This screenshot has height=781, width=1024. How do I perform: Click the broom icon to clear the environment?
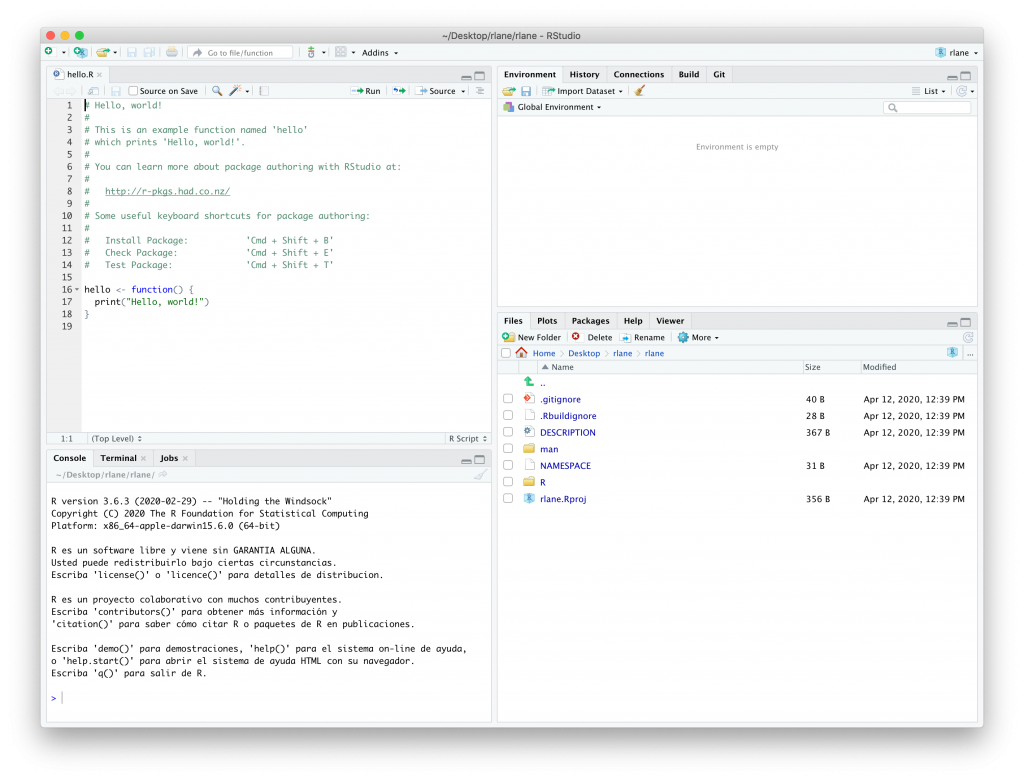[640, 91]
